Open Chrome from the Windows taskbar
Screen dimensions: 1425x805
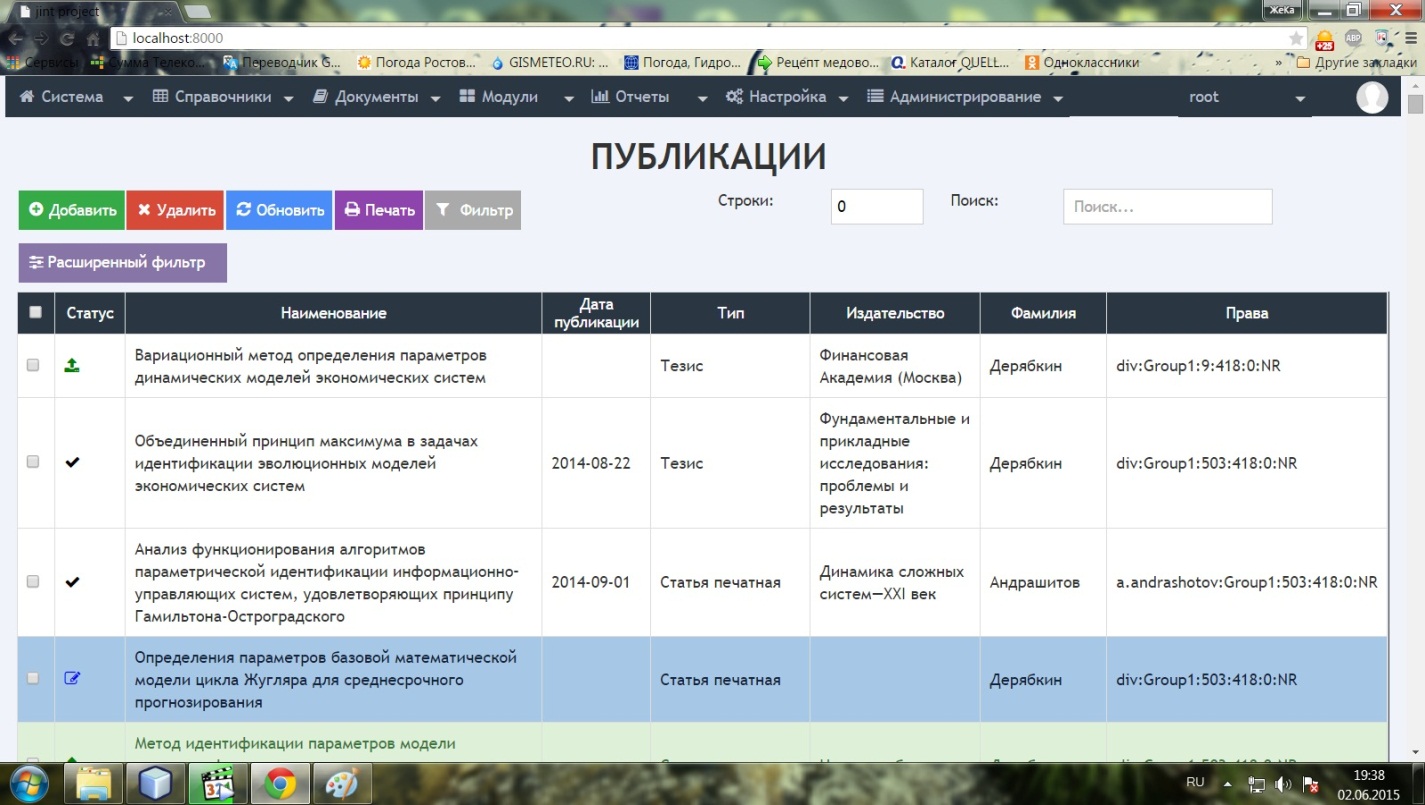280,783
